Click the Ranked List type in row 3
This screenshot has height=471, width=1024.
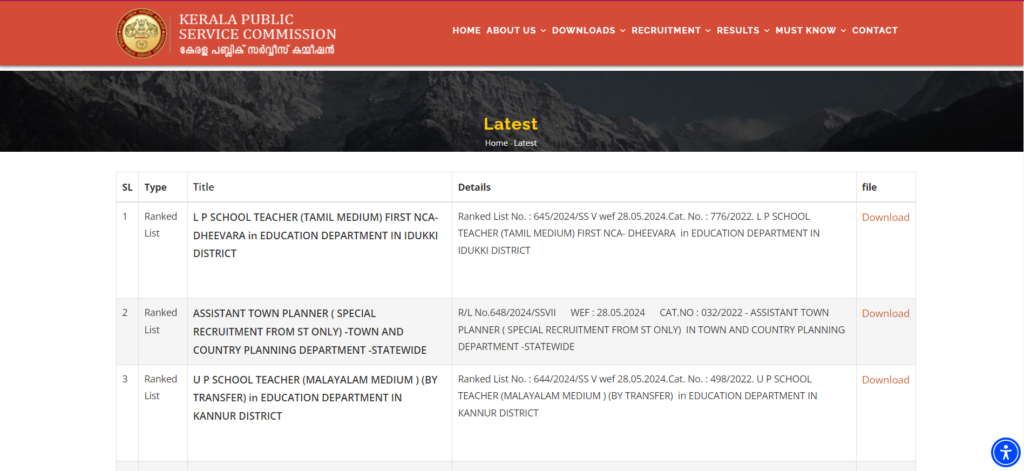pyautogui.click(x=161, y=387)
